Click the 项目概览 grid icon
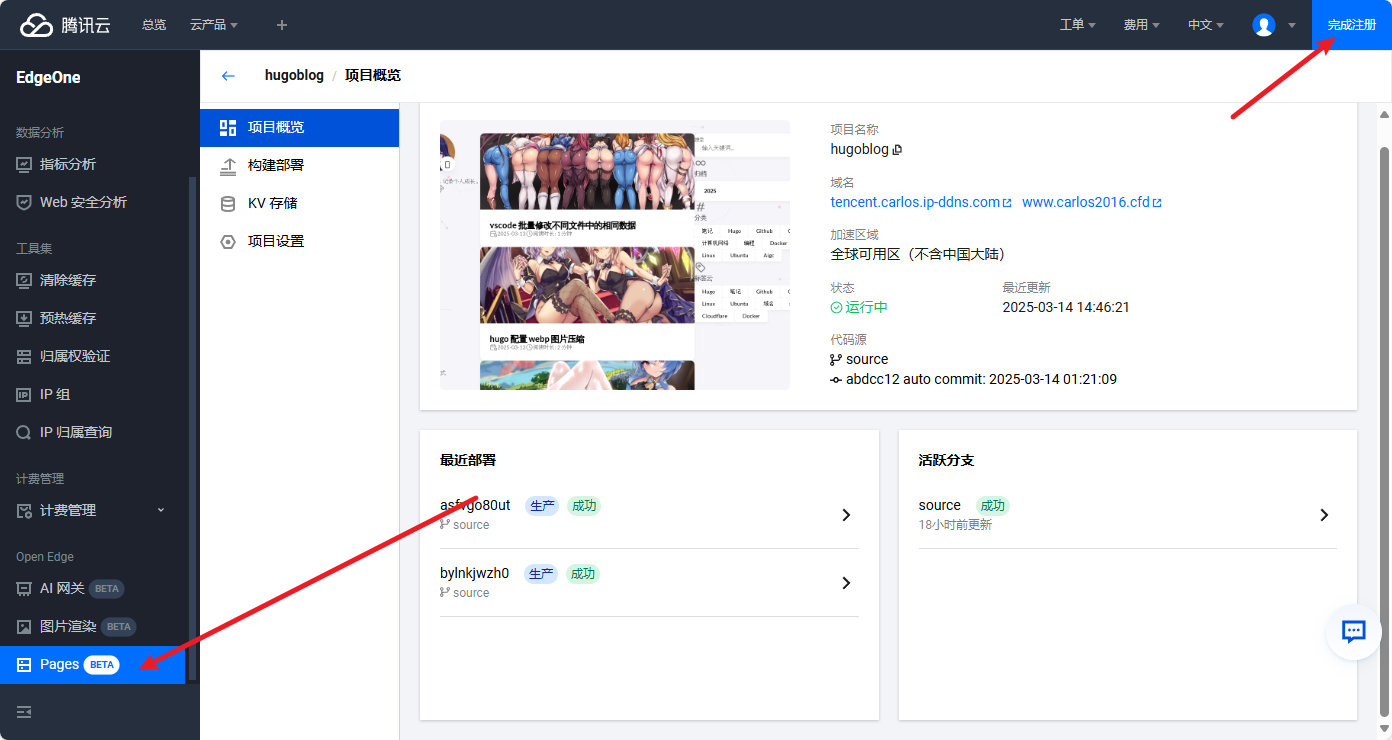The height and width of the screenshot is (740, 1392). pos(228,127)
